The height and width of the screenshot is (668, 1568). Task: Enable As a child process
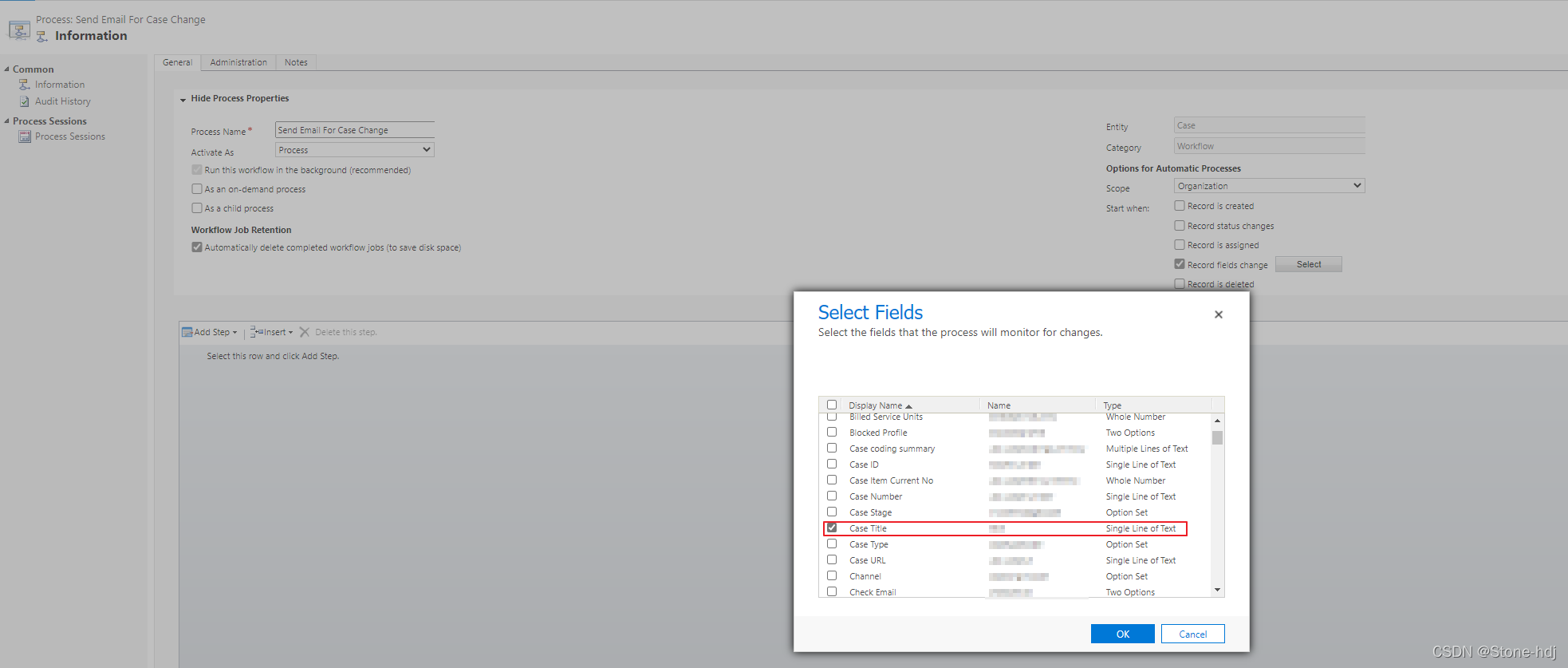[x=197, y=208]
